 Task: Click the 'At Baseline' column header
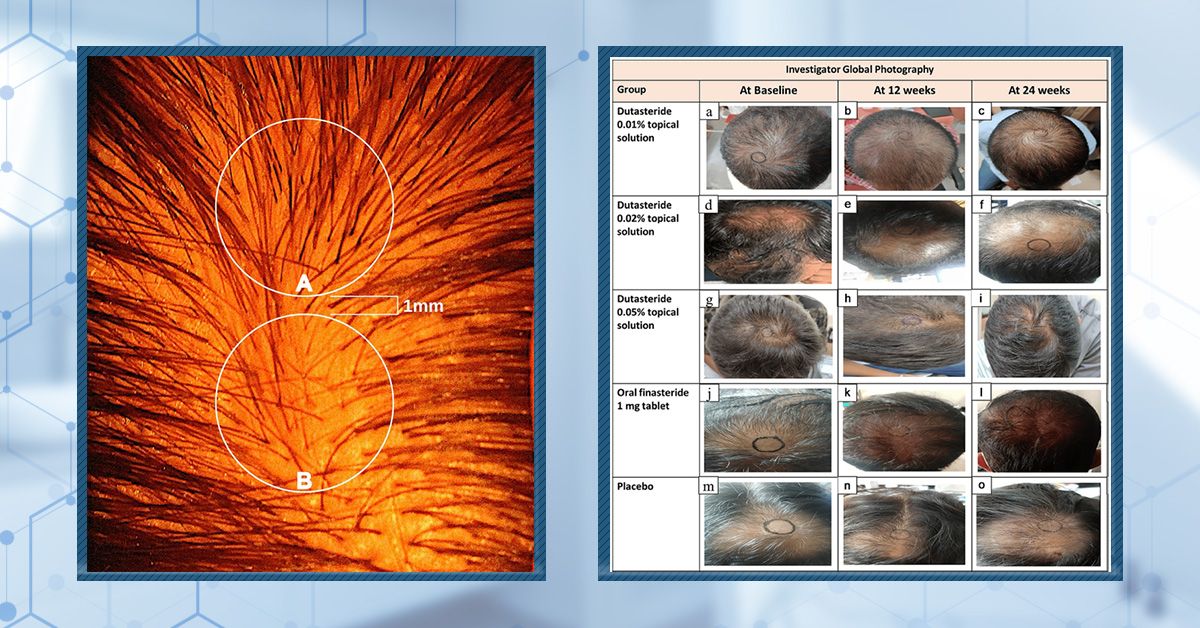[768, 90]
